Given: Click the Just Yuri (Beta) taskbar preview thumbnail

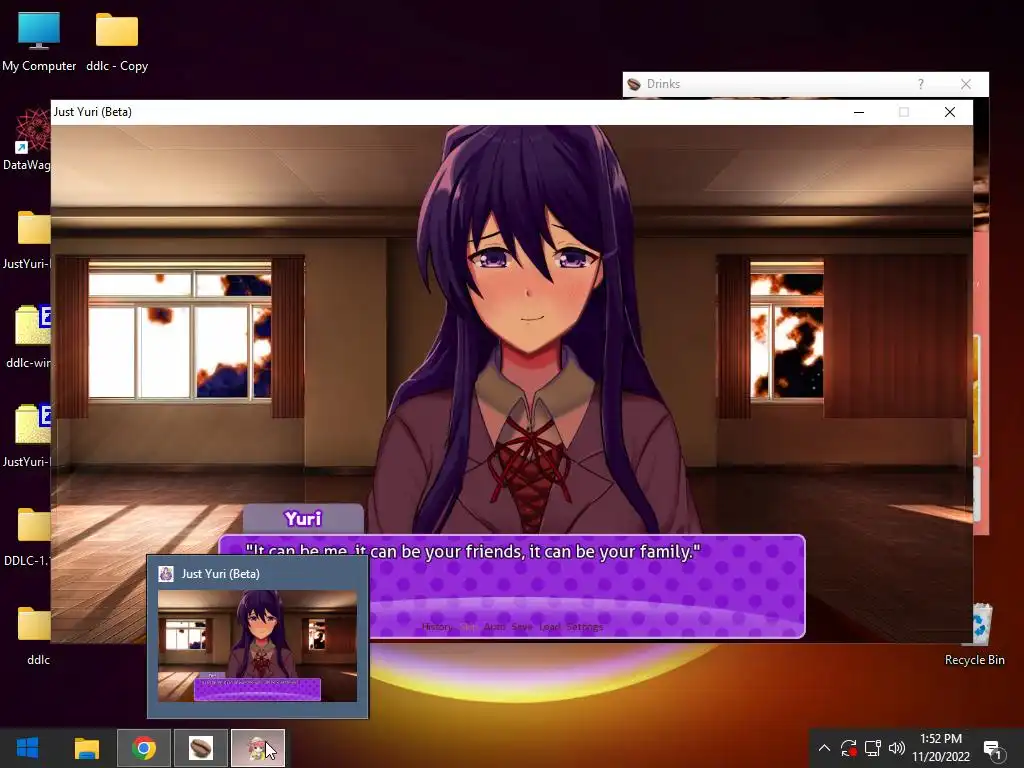Looking at the screenshot, I should [257, 645].
